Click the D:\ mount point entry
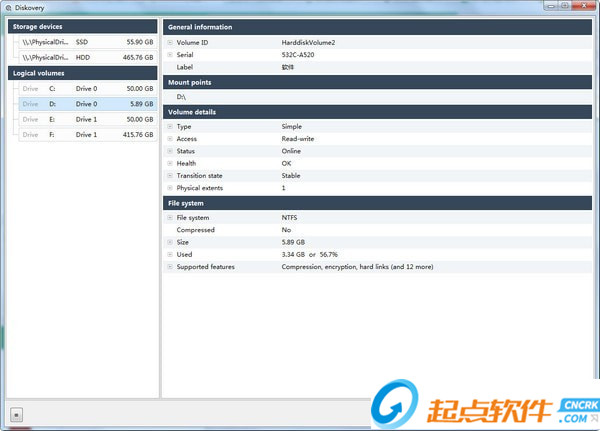600x431 pixels. [x=181, y=97]
